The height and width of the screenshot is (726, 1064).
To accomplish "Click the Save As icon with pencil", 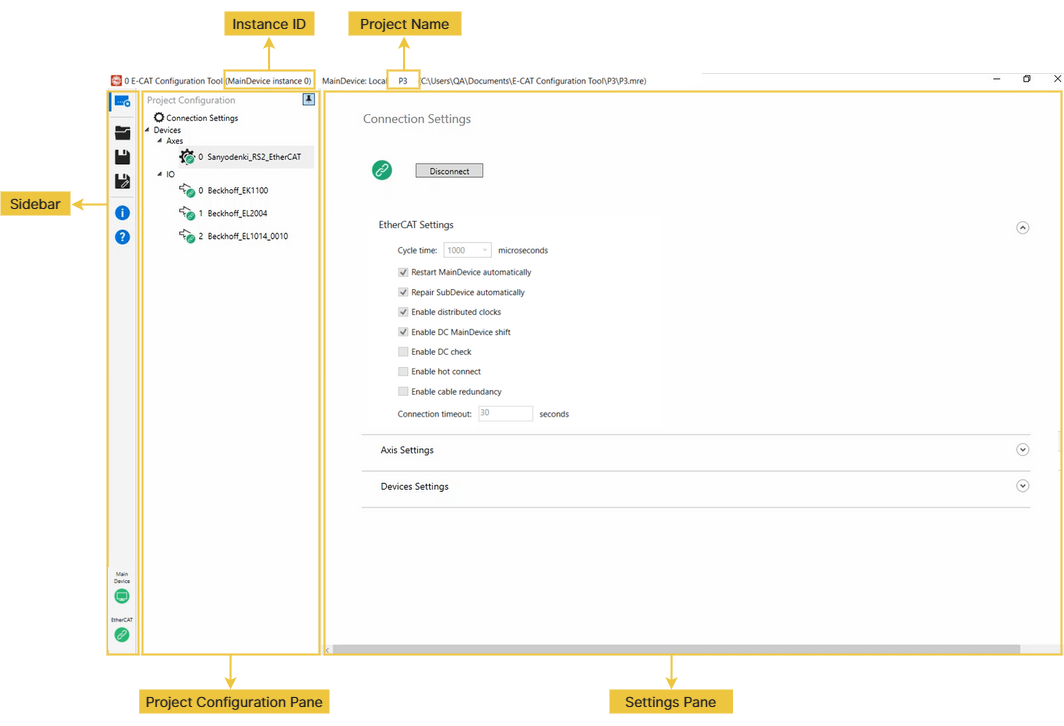I will tap(122, 181).
